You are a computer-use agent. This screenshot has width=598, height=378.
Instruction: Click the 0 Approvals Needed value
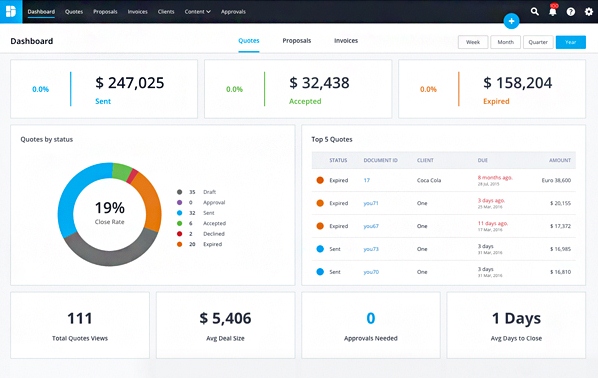(x=371, y=318)
